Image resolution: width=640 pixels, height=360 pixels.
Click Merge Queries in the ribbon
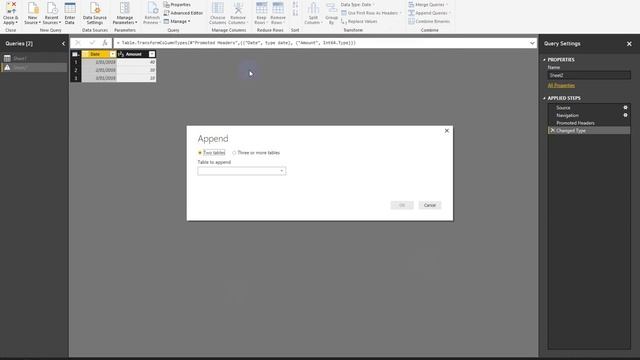coord(428,4)
